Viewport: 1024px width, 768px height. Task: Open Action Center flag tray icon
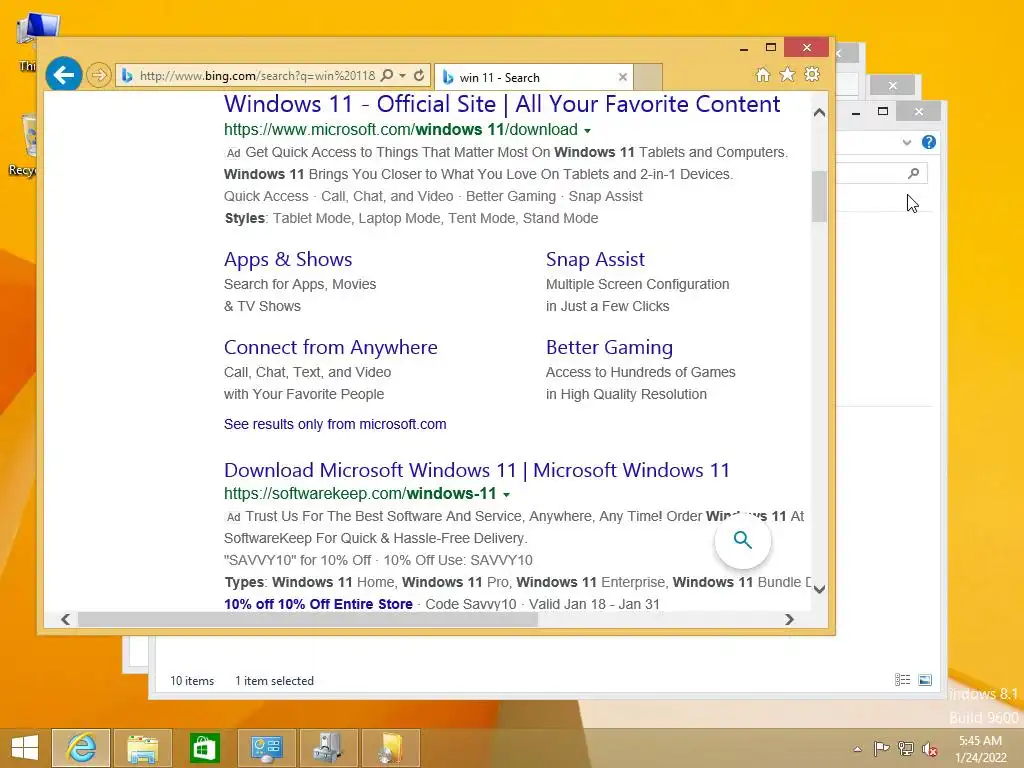point(881,748)
